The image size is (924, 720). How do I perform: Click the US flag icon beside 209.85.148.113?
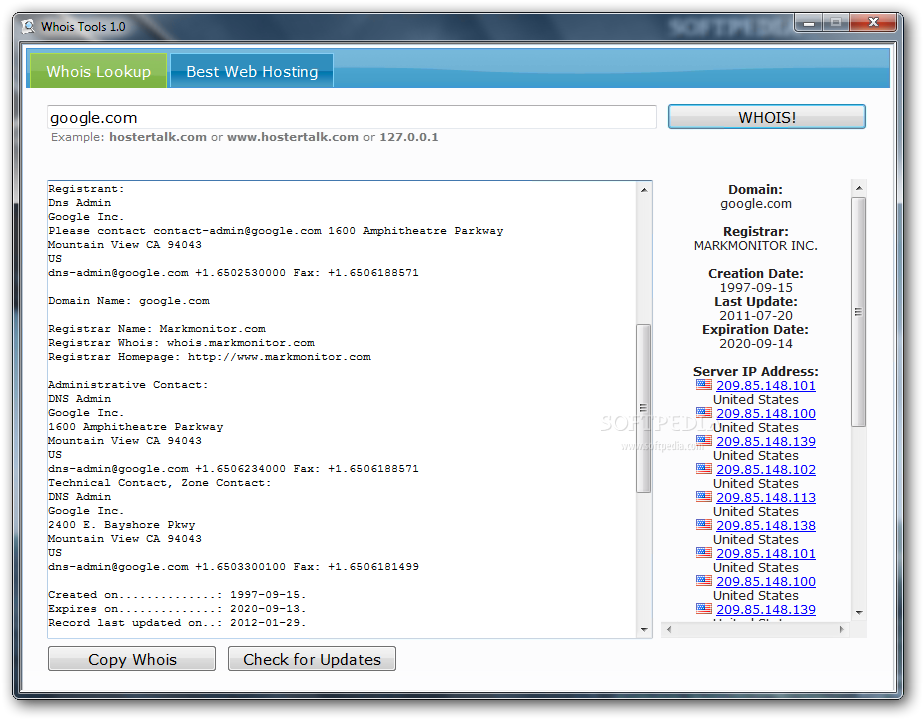click(x=704, y=496)
